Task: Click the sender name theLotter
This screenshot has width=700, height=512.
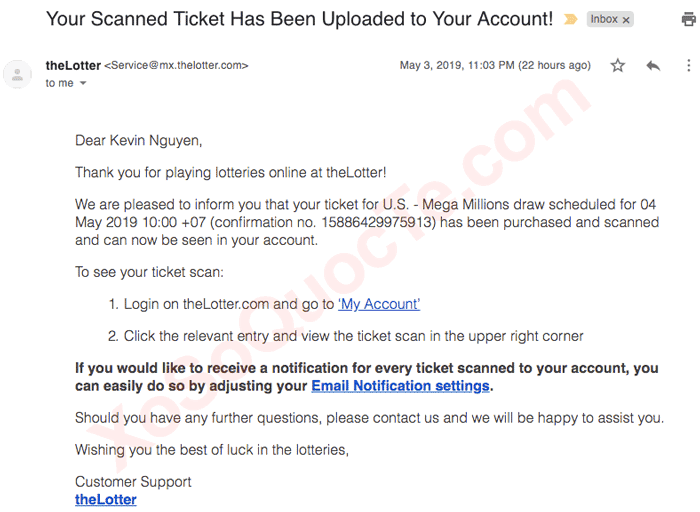Action: click(73, 66)
